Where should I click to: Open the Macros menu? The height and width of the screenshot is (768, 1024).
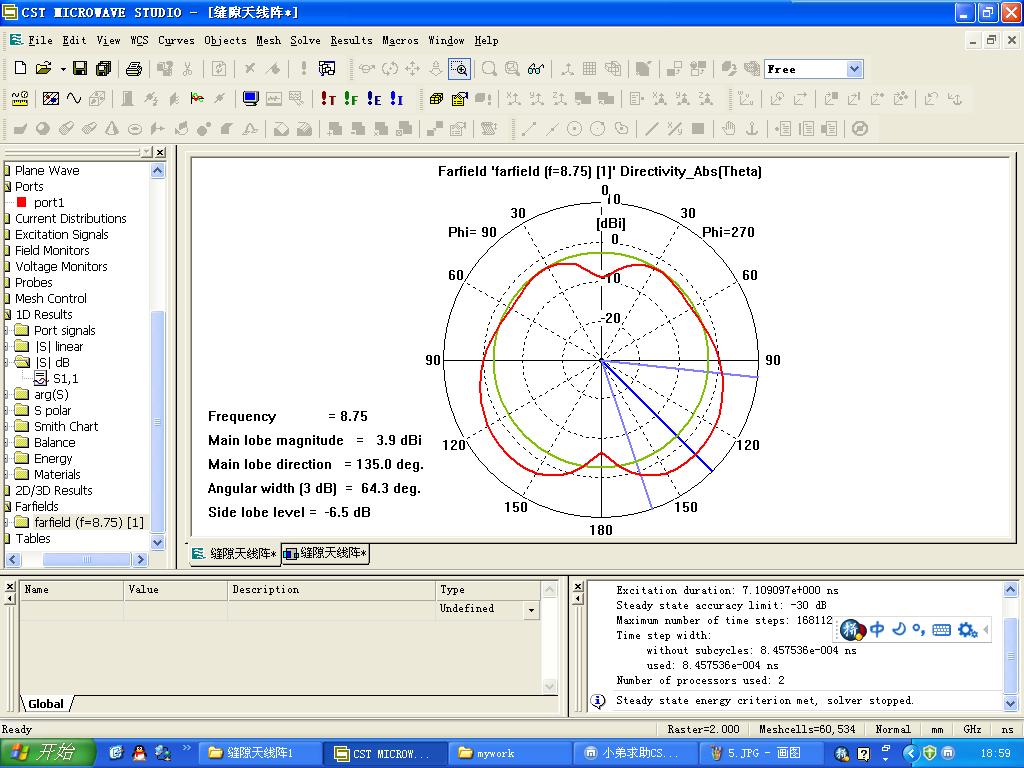tap(400, 40)
